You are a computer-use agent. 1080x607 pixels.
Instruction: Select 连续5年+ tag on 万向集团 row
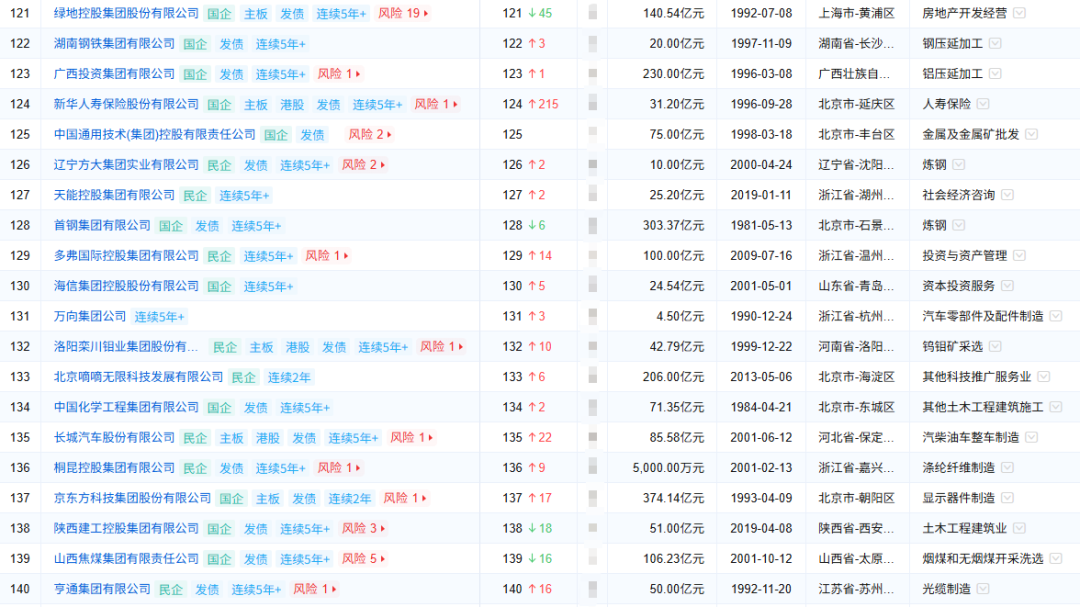(159, 317)
